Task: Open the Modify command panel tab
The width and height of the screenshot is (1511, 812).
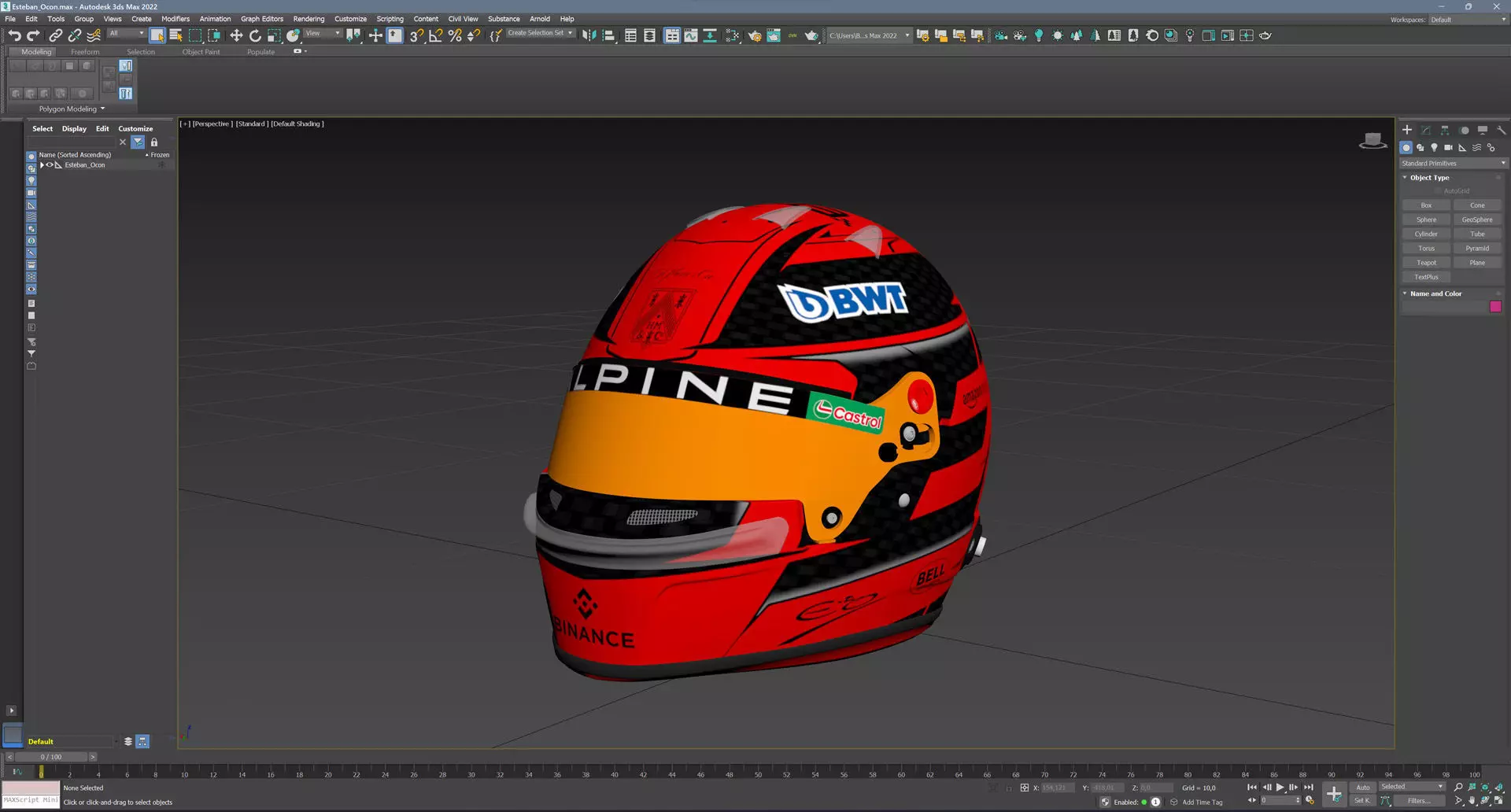Action: tap(1426, 130)
